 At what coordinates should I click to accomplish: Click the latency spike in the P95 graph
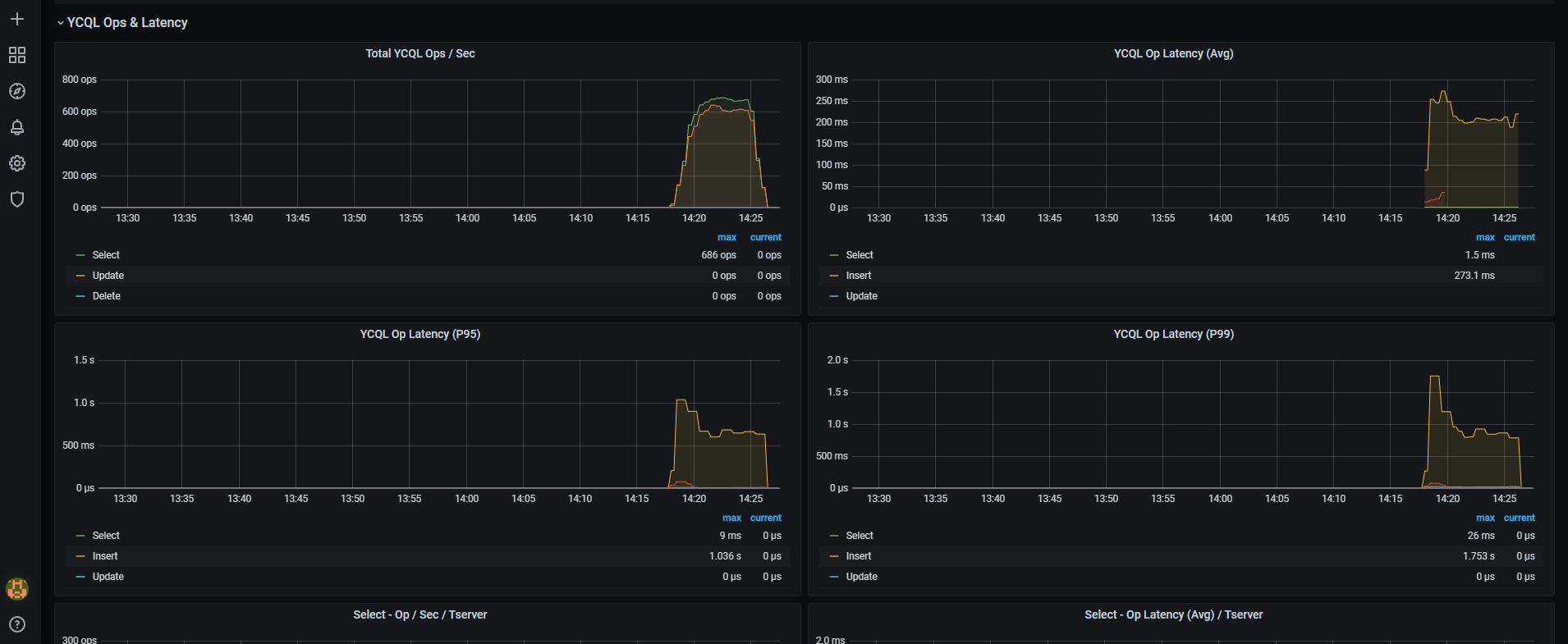pos(681,400)
